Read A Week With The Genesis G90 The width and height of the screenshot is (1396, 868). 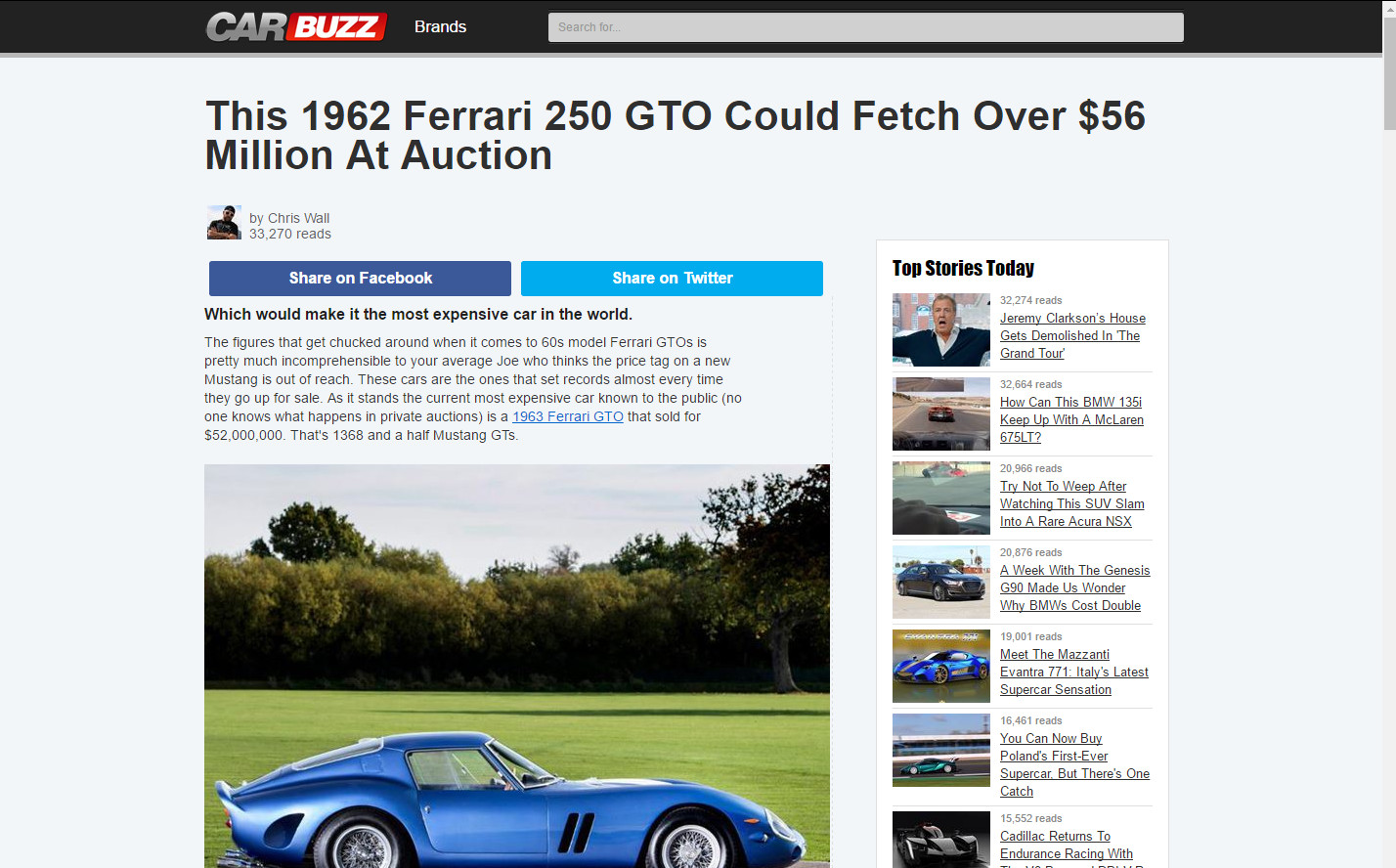[x=1074, y=587]
